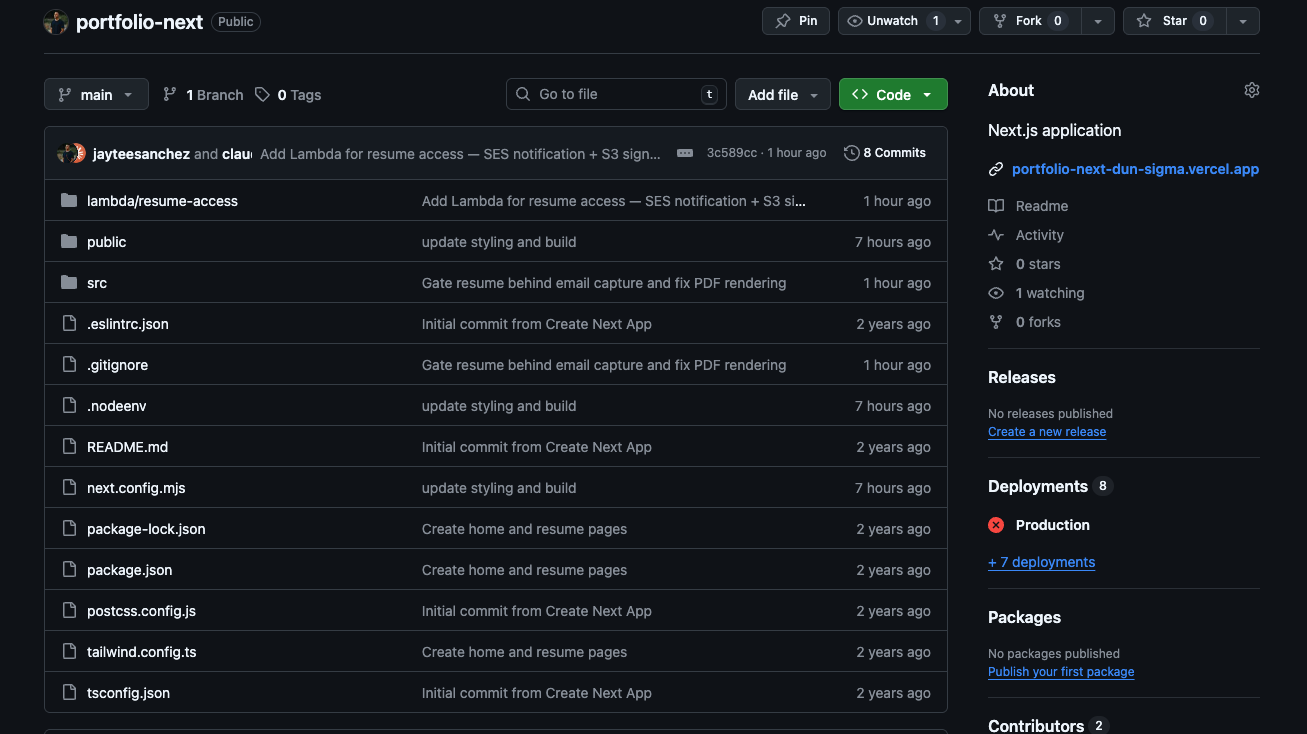Click the commit message ellipsis expander icon

click(x=685, y=153)
